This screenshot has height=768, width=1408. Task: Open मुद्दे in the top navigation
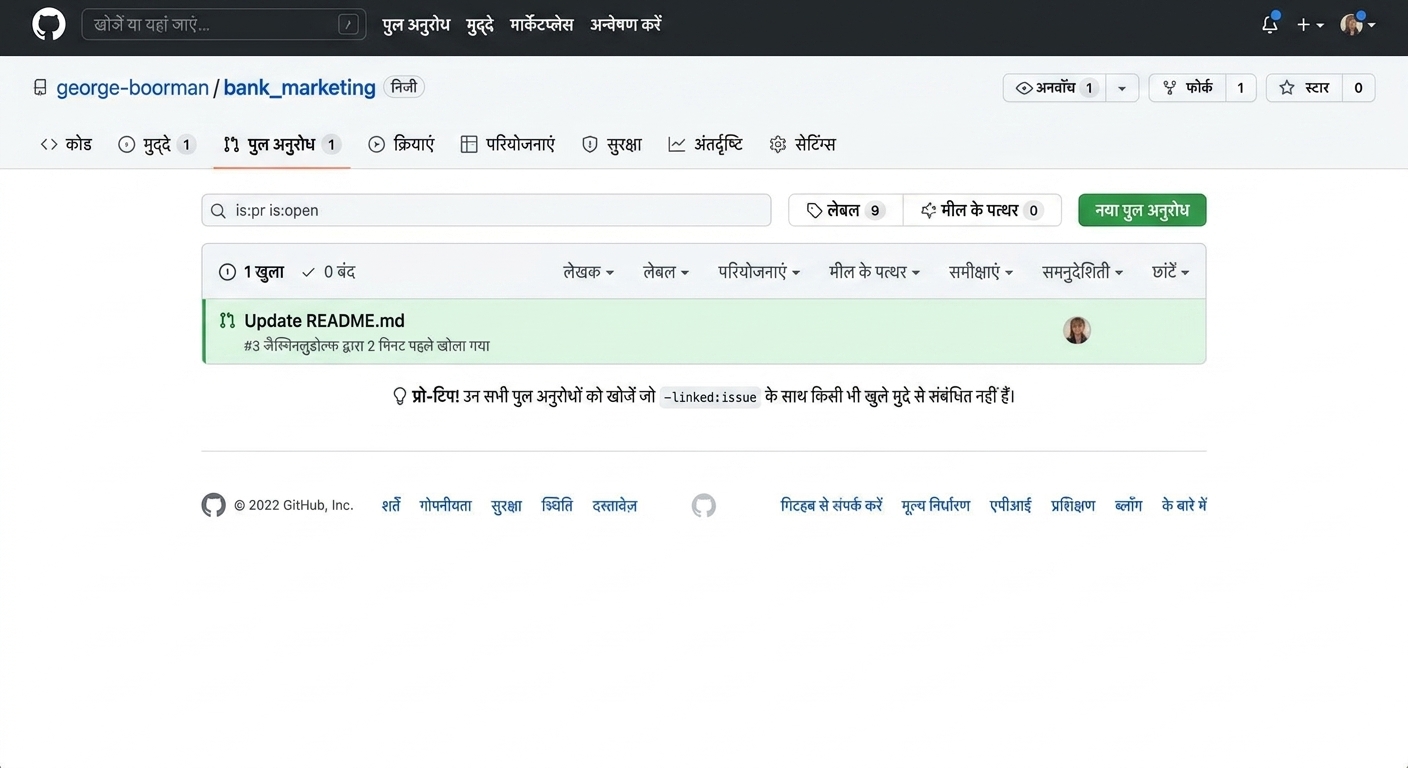click(x=480, y=25)
